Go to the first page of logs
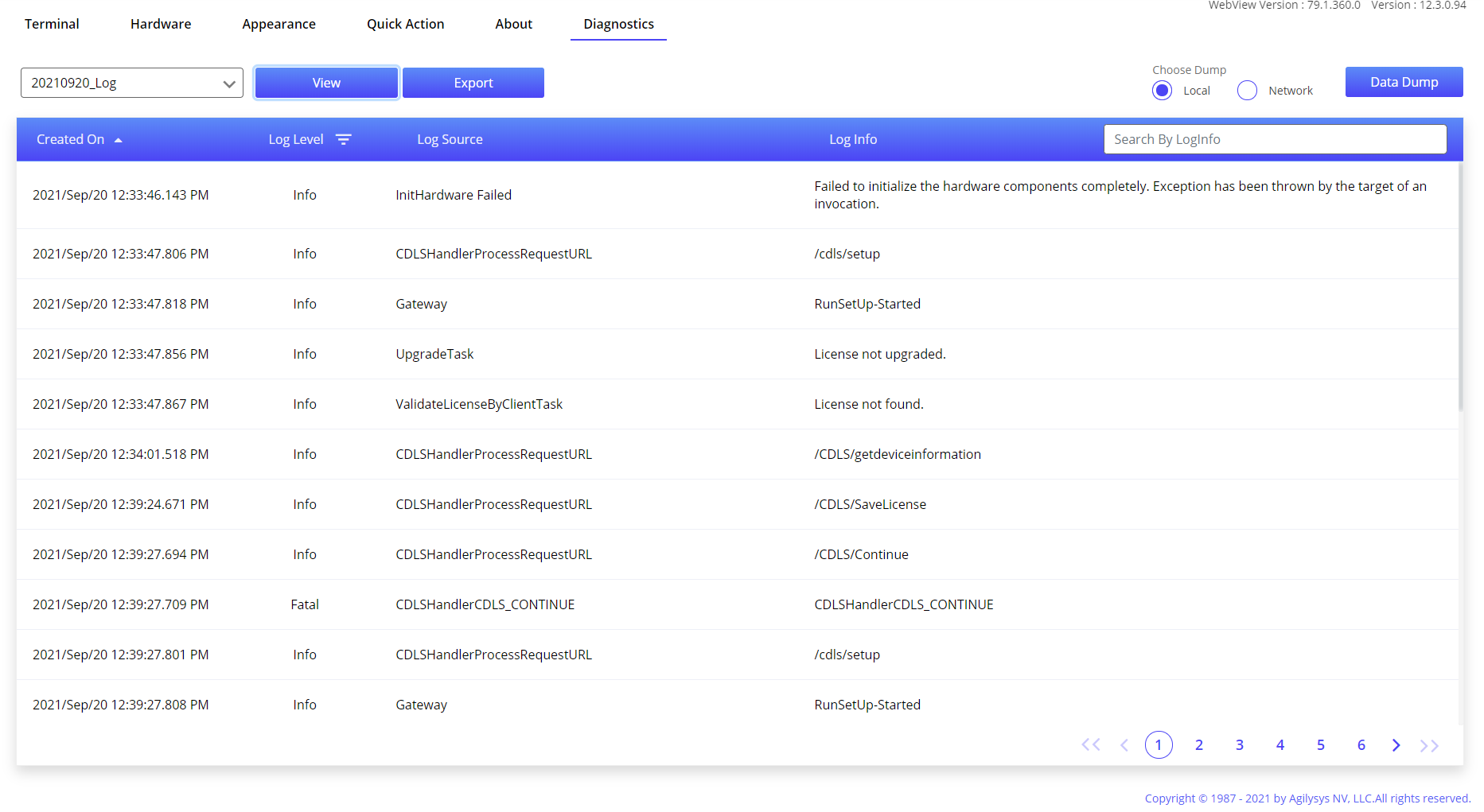 coord(1091,745)
